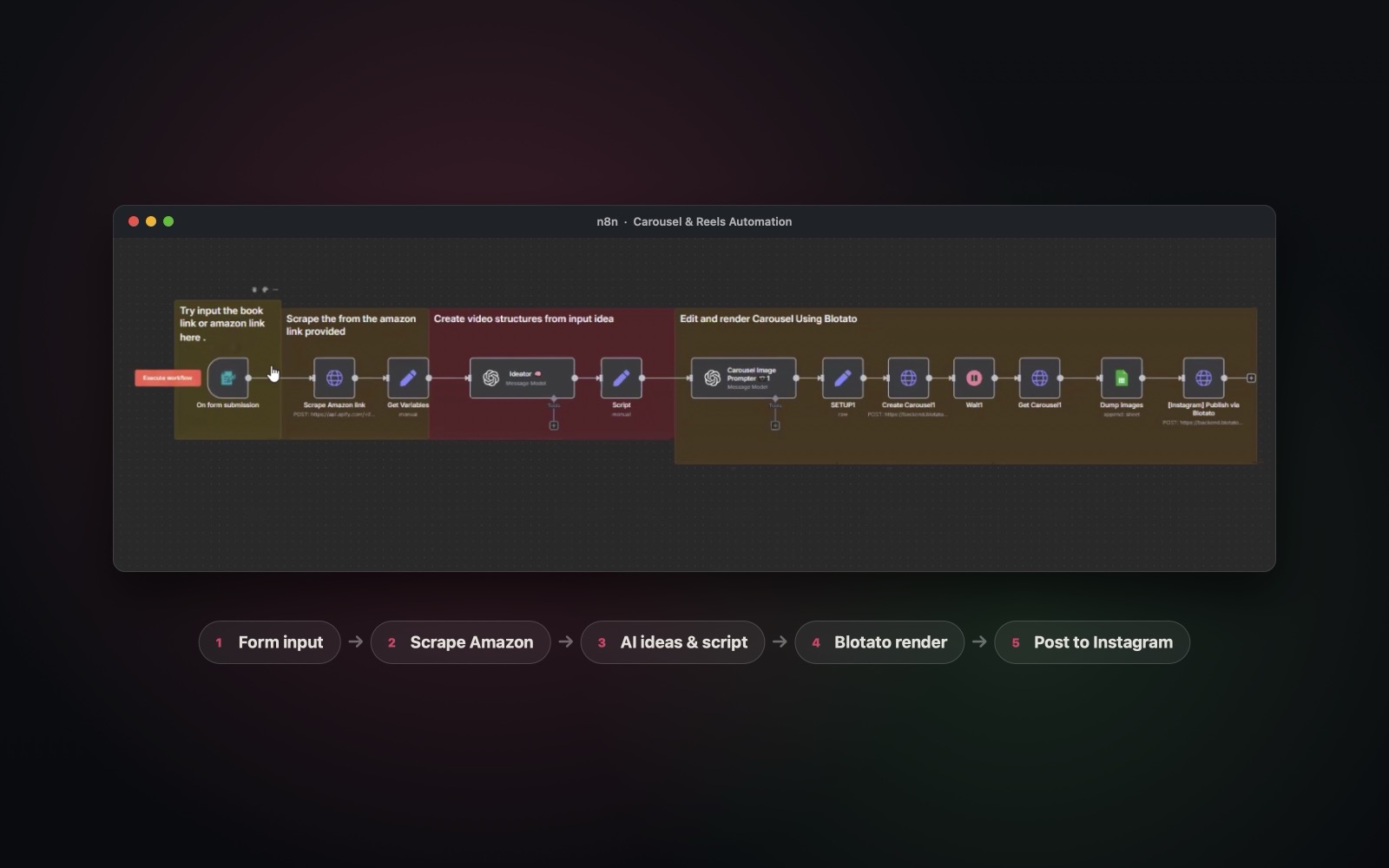
Task: Open the Create Carousel1 HTTP request node
Action: coord(908,378)
